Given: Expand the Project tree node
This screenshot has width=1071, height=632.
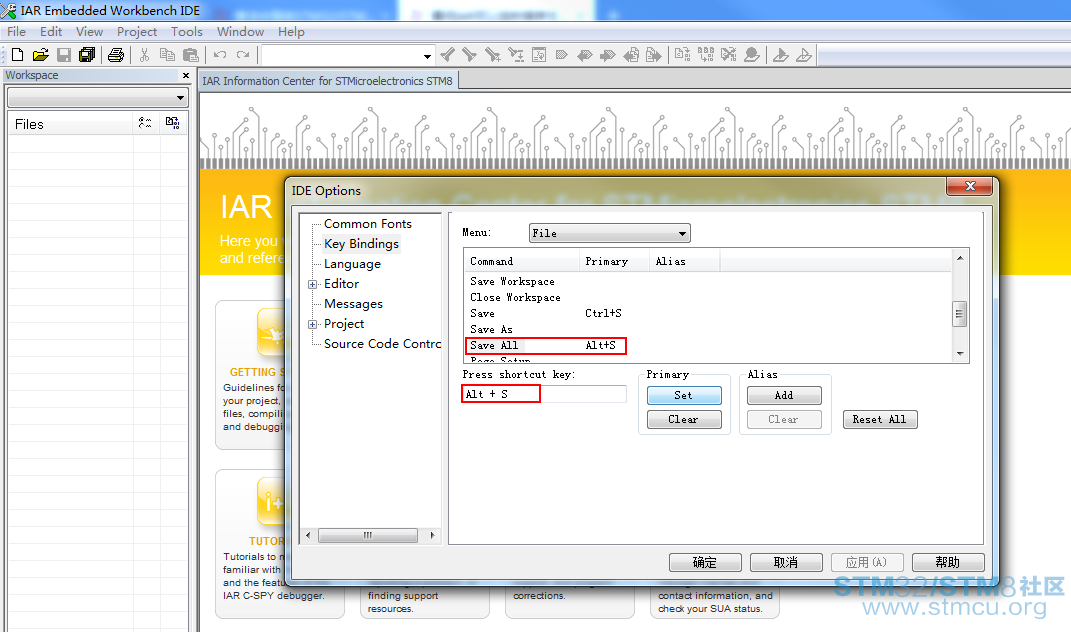Looking at the screenshot, I should 313,325.
